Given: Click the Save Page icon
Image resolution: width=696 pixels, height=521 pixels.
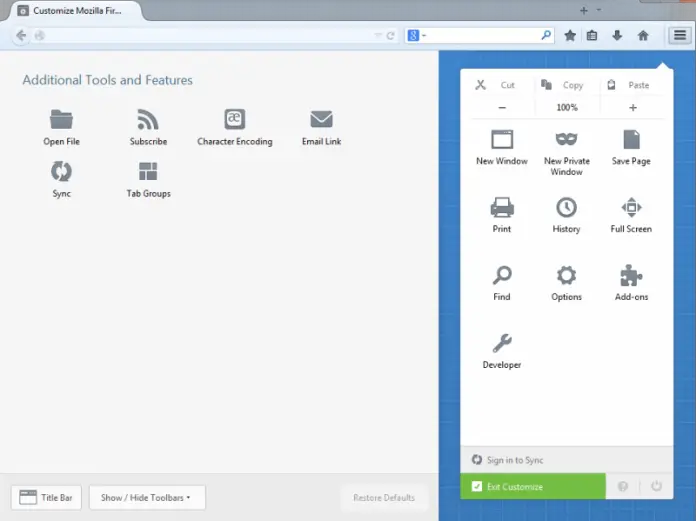Looking at the screenshot, I should tap(631, 139).
